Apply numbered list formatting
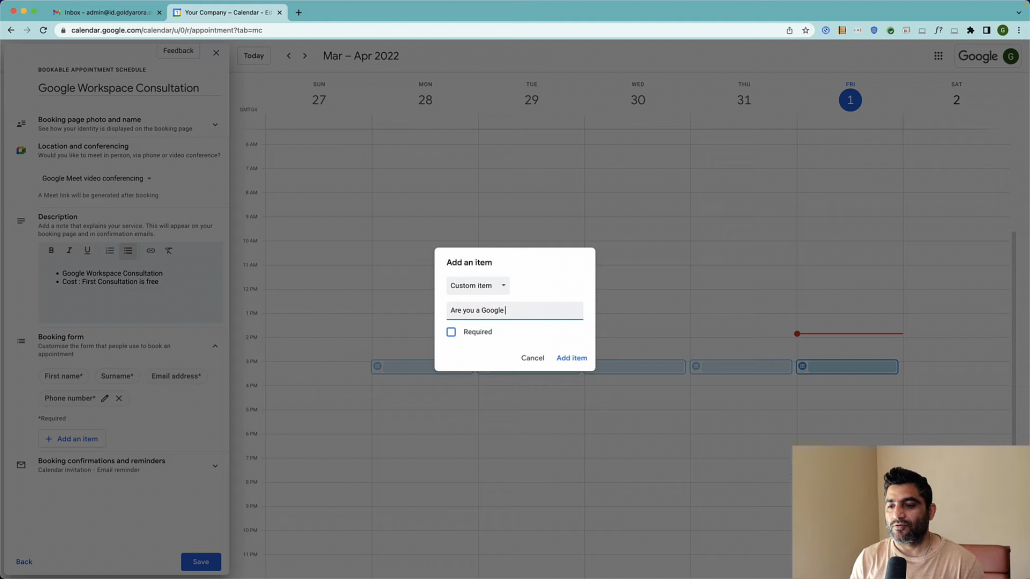This screenshot has height=579, width=1030. 110,250
